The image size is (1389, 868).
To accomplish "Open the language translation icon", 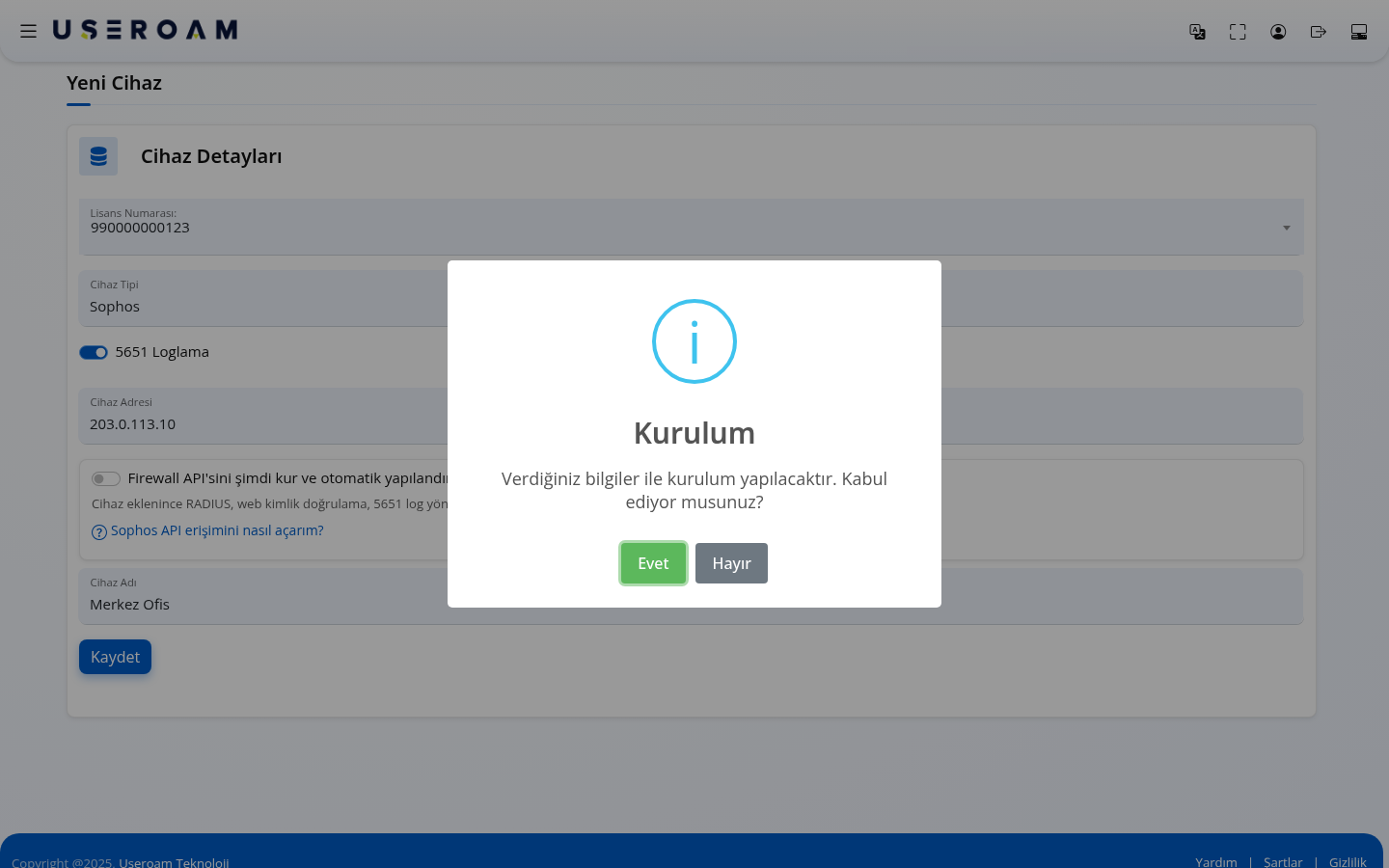I will pyautogui.click(x=1197, y=32).
